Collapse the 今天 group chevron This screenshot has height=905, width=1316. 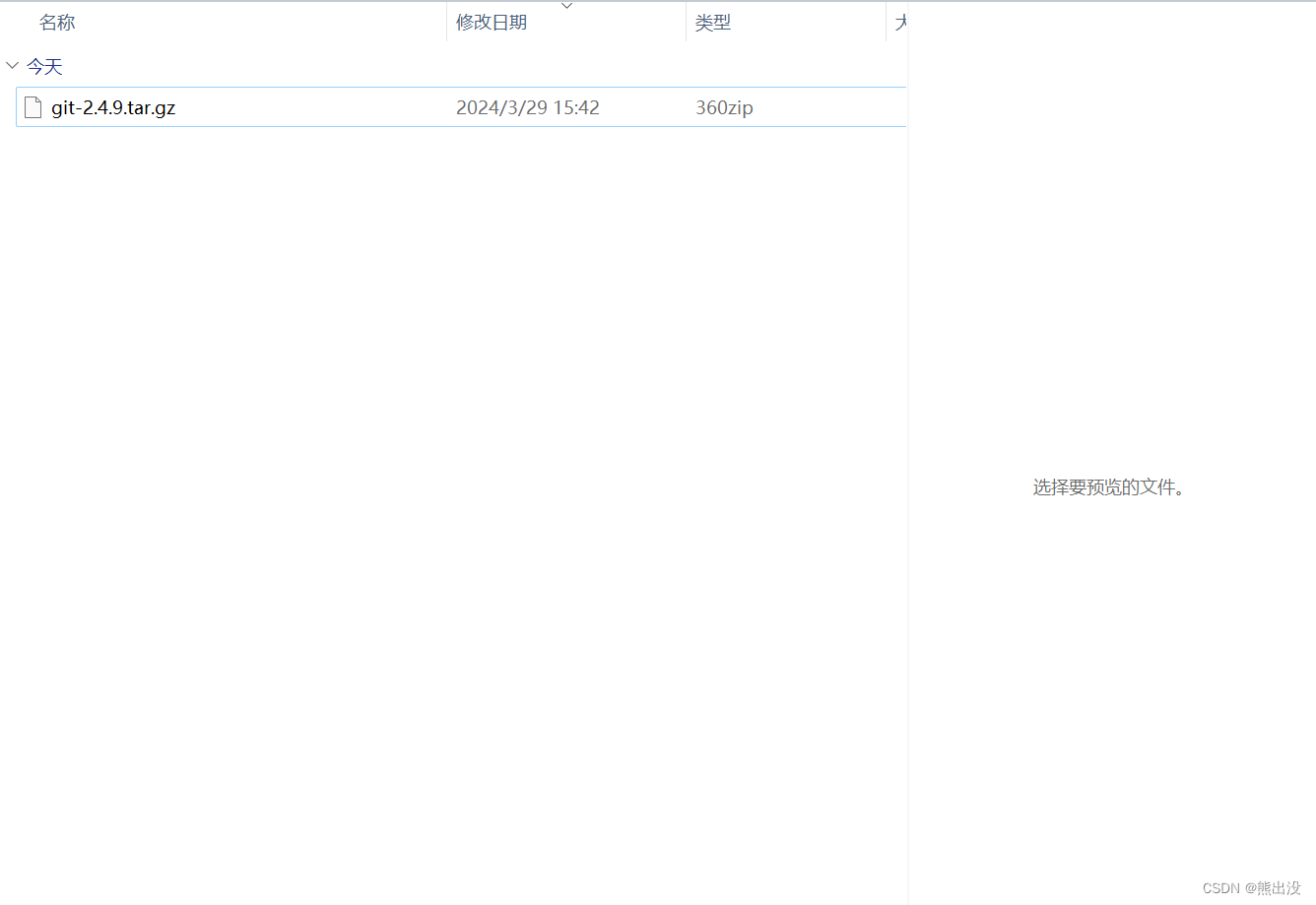pos(12,66)
